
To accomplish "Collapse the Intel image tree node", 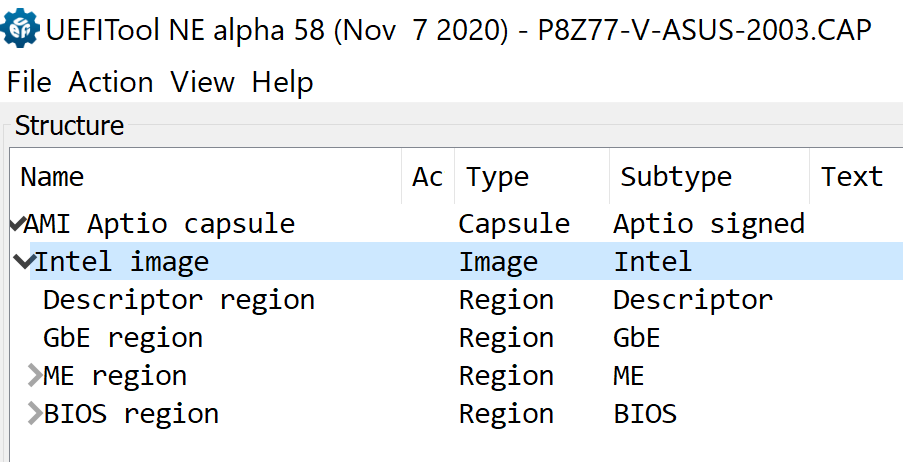I will click(x=24, y=262).
